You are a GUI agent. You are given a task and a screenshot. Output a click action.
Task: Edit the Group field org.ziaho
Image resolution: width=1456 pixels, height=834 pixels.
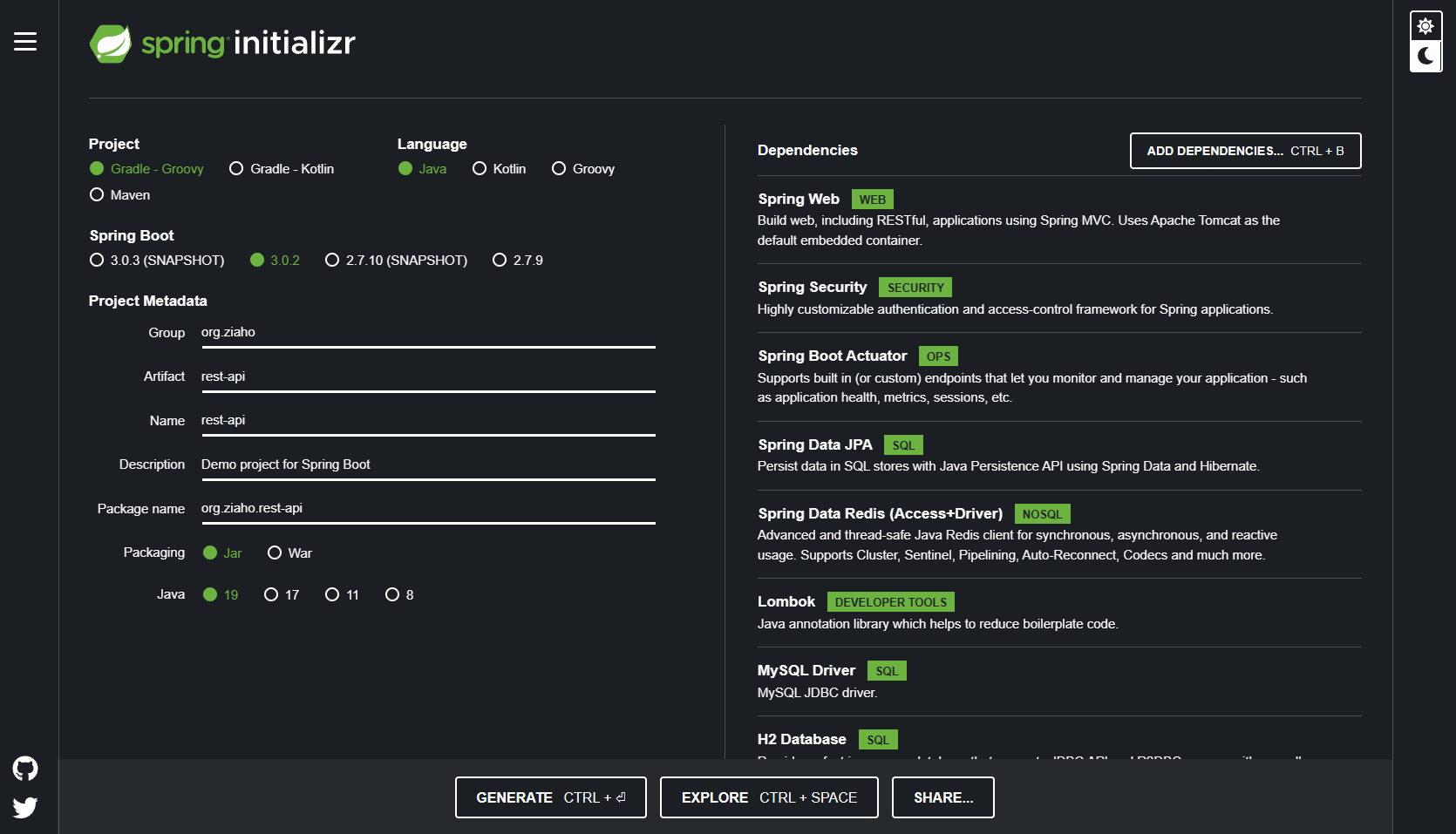[428, 333]
